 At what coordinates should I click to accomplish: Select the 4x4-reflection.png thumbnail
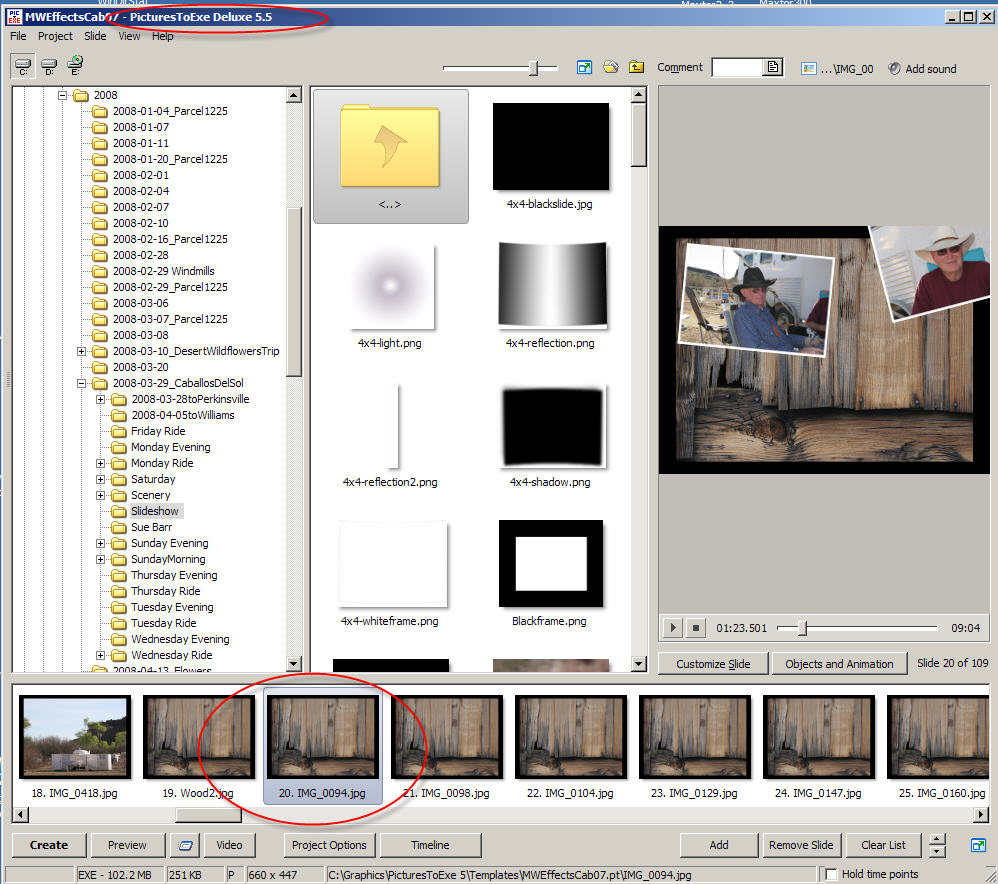click(x=551, y=286)
